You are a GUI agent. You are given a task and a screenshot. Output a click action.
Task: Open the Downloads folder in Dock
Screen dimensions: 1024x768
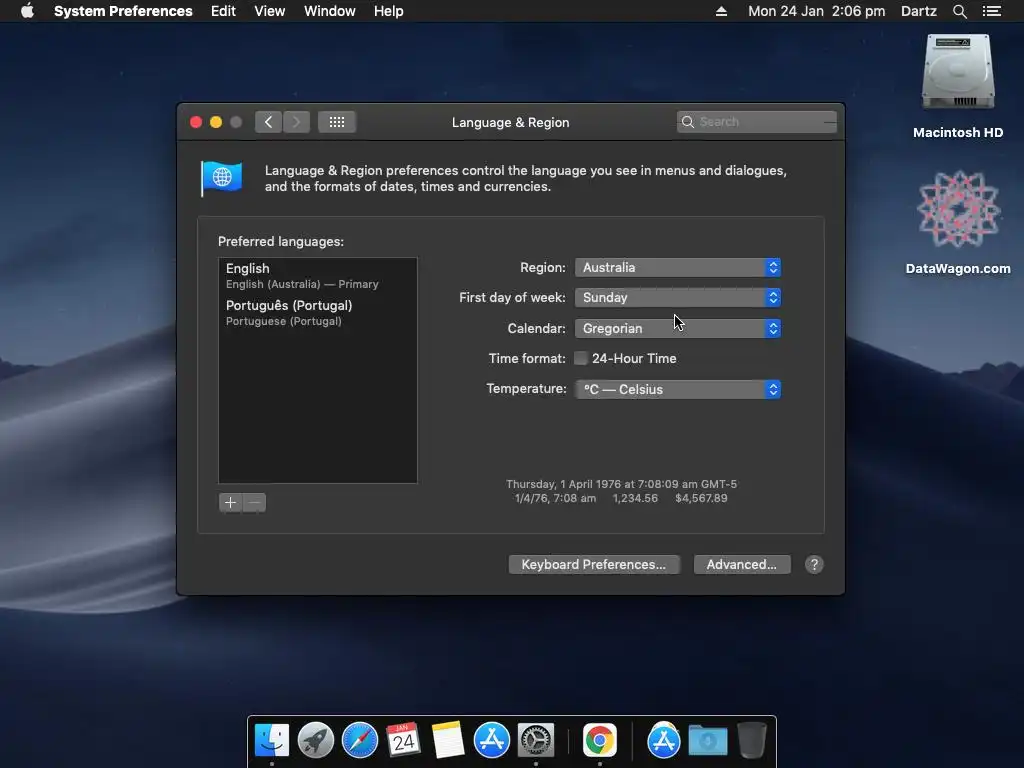(708, 741)
